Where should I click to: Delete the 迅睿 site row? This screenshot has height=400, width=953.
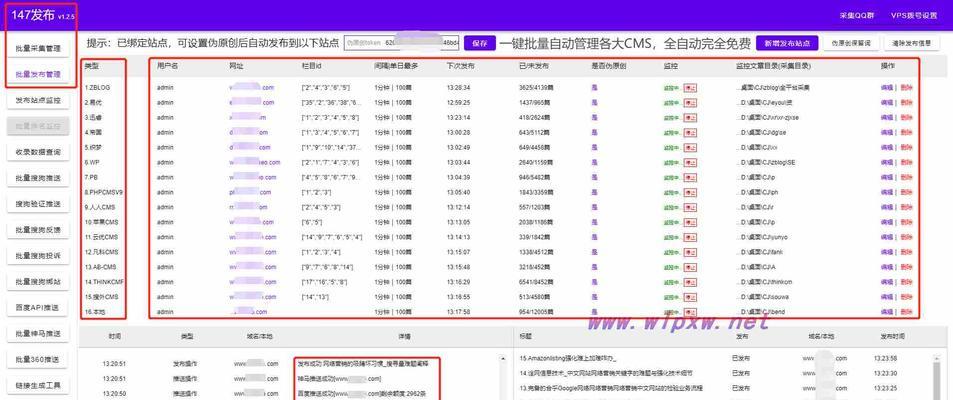click(x=906, y=117)
